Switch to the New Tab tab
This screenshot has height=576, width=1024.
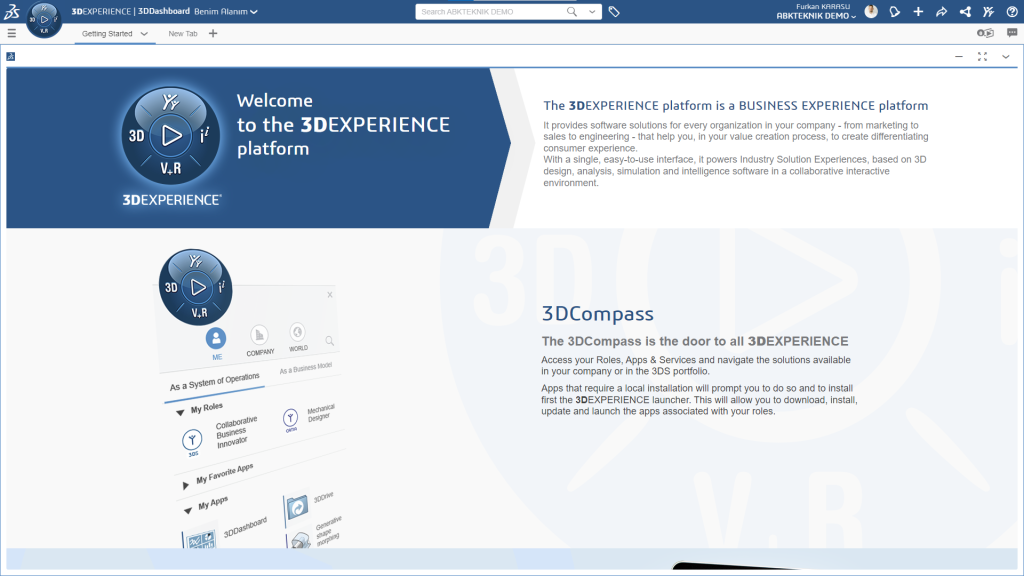coord(183,34)
